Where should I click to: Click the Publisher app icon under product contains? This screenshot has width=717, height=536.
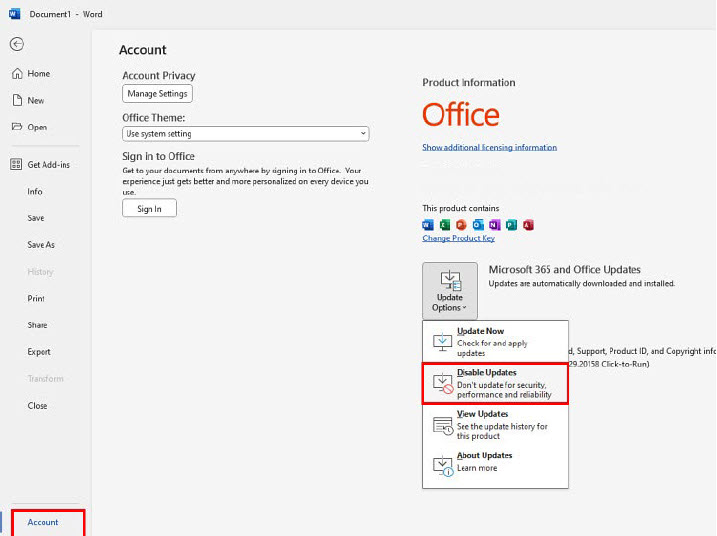[x=511, y=225]
